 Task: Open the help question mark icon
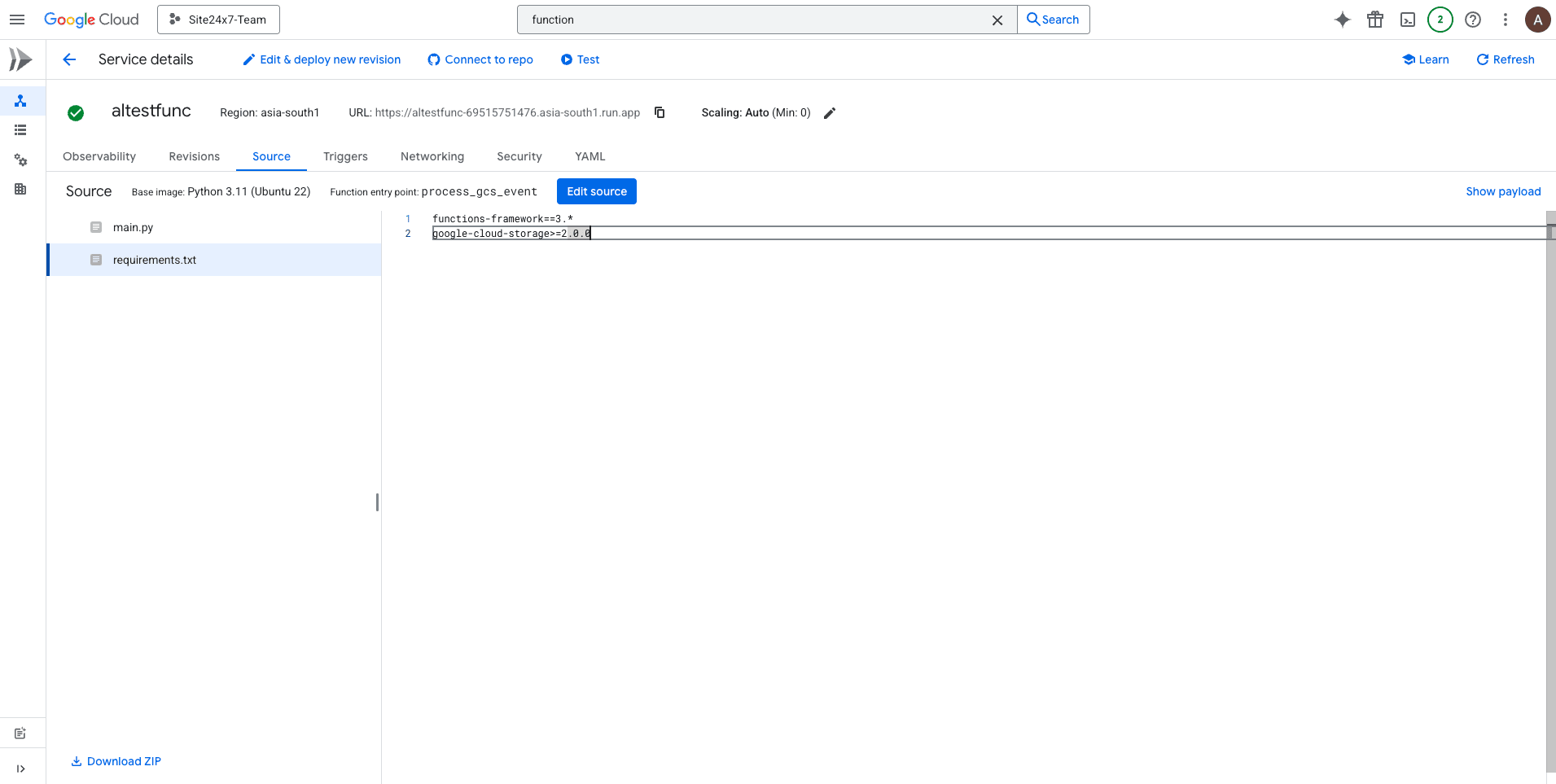1472,20
